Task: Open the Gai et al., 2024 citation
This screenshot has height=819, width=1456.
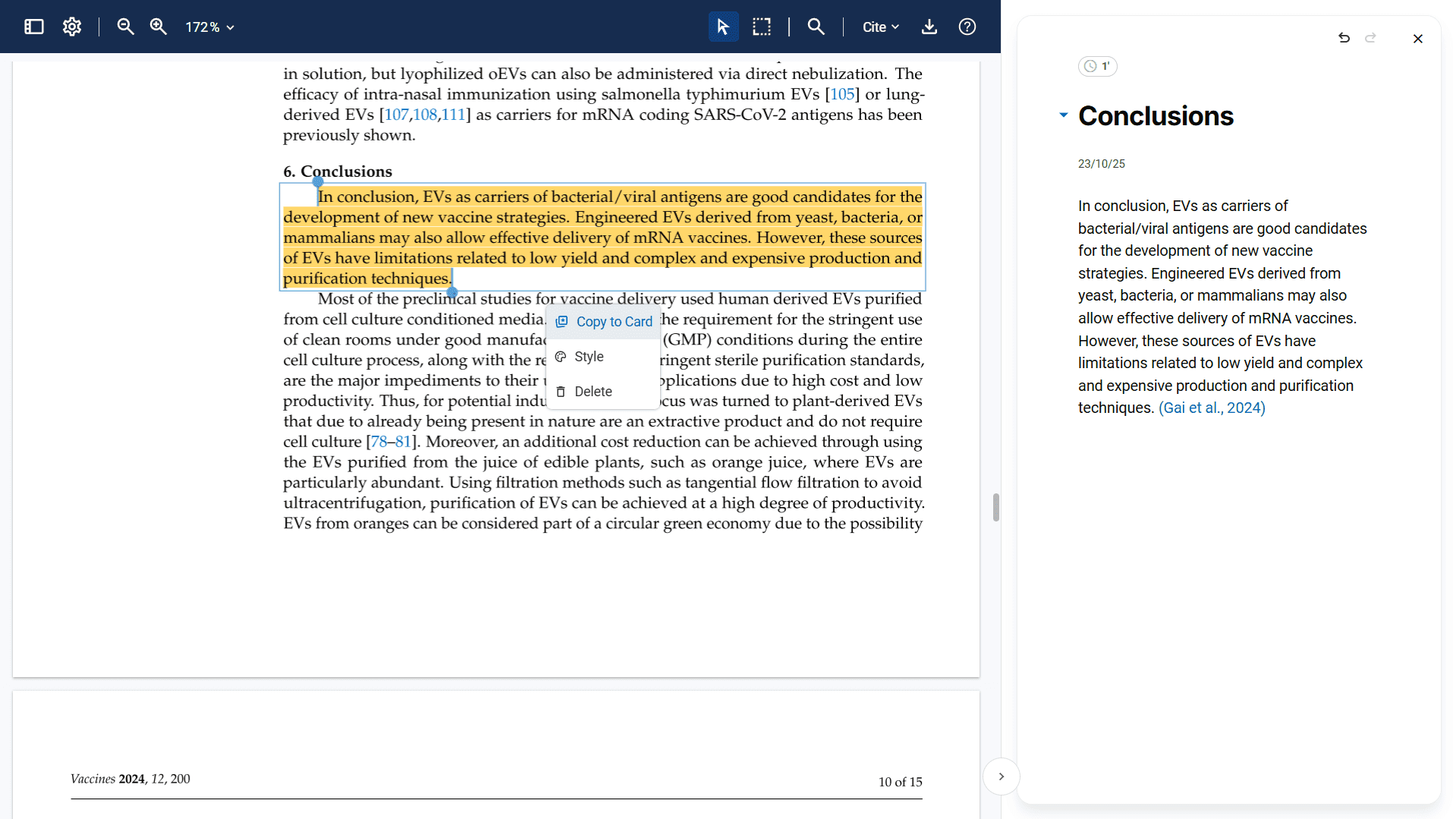Action: 1212,408
